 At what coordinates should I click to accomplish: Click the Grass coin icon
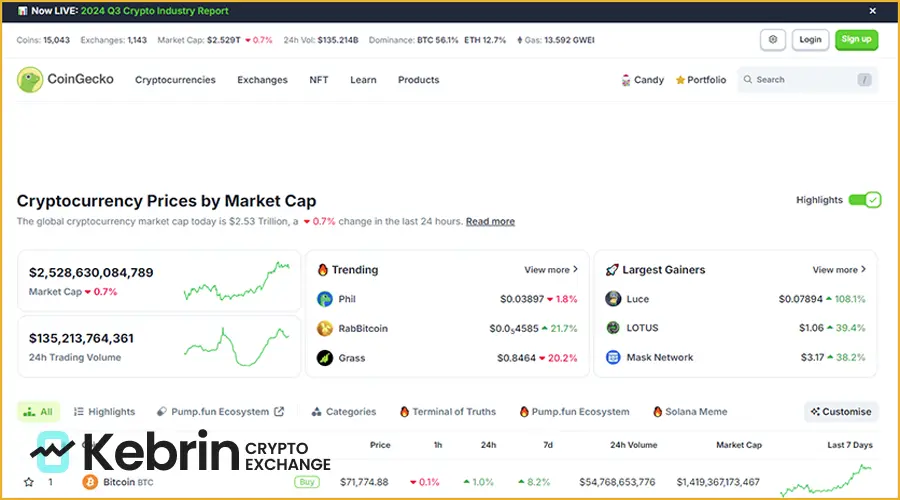click(325, 358)
